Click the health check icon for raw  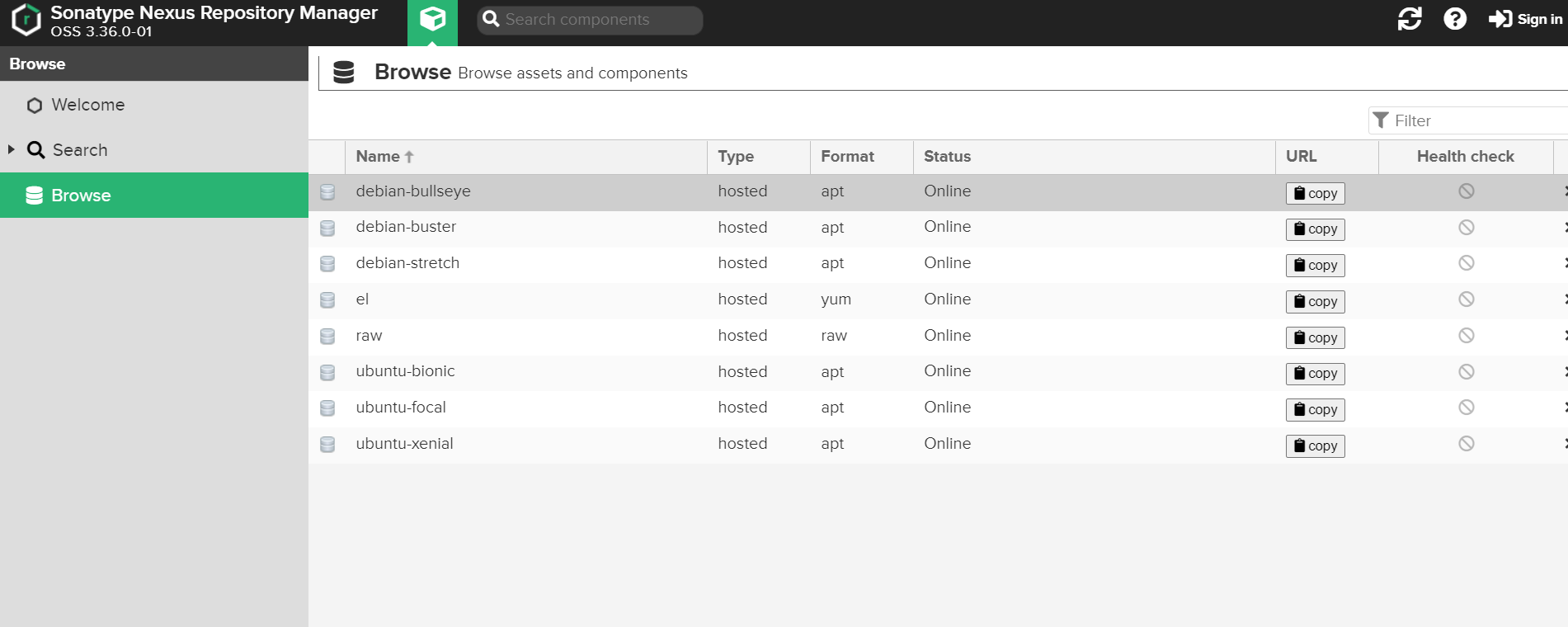pyautogui.click(x=1466, y=336)
